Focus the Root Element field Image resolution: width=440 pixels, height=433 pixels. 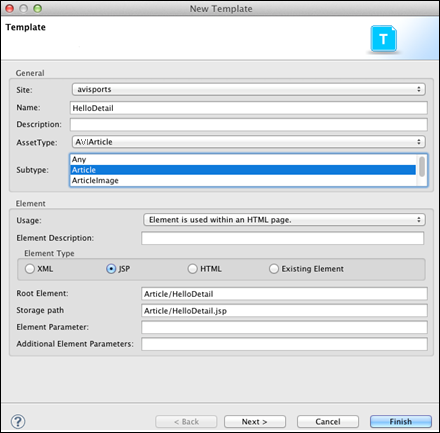[284, 294]
